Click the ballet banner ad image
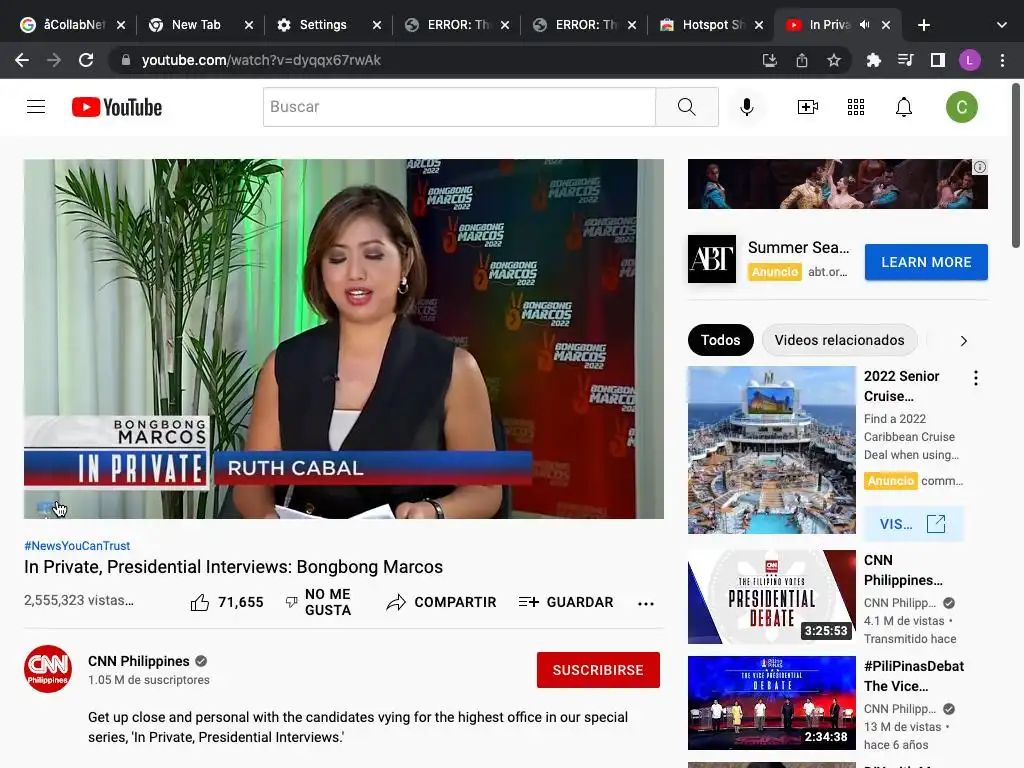The image size is (1024, 768). pos(837,184)
